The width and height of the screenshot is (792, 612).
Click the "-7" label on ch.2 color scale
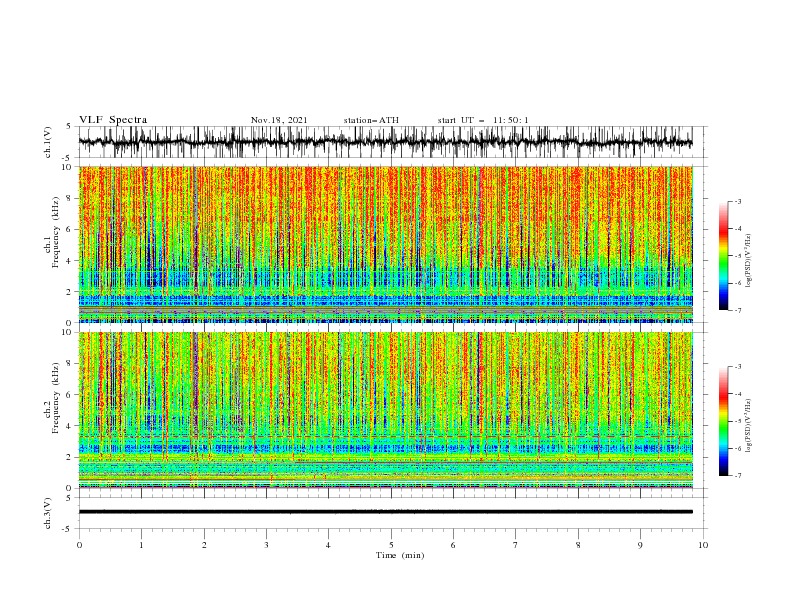click(x=737, y=476)
